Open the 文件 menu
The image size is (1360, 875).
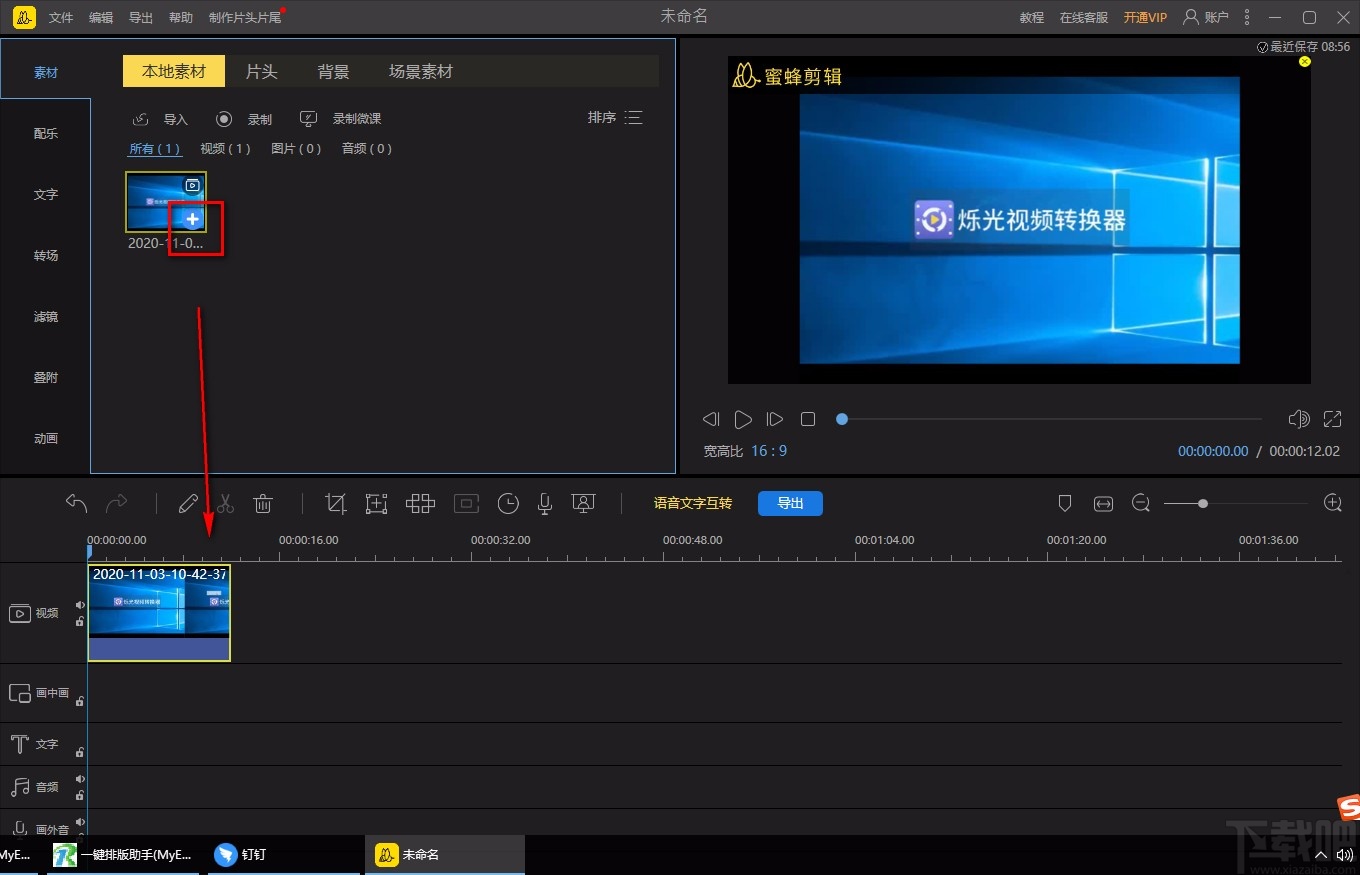pyautogui.click(x=61, y=18)
